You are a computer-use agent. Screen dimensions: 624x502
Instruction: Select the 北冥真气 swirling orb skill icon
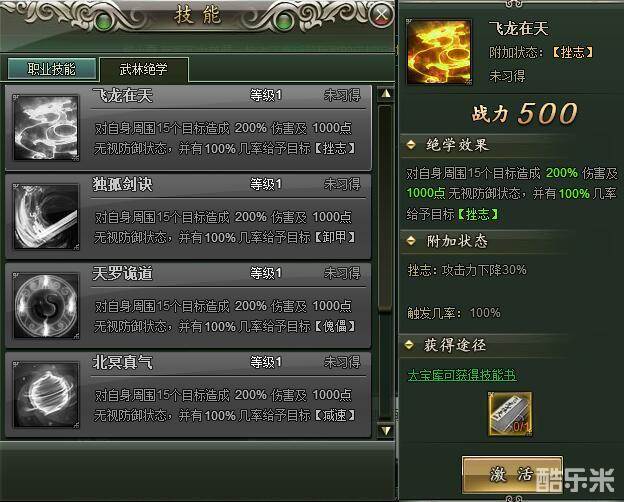tap(46, 395)
